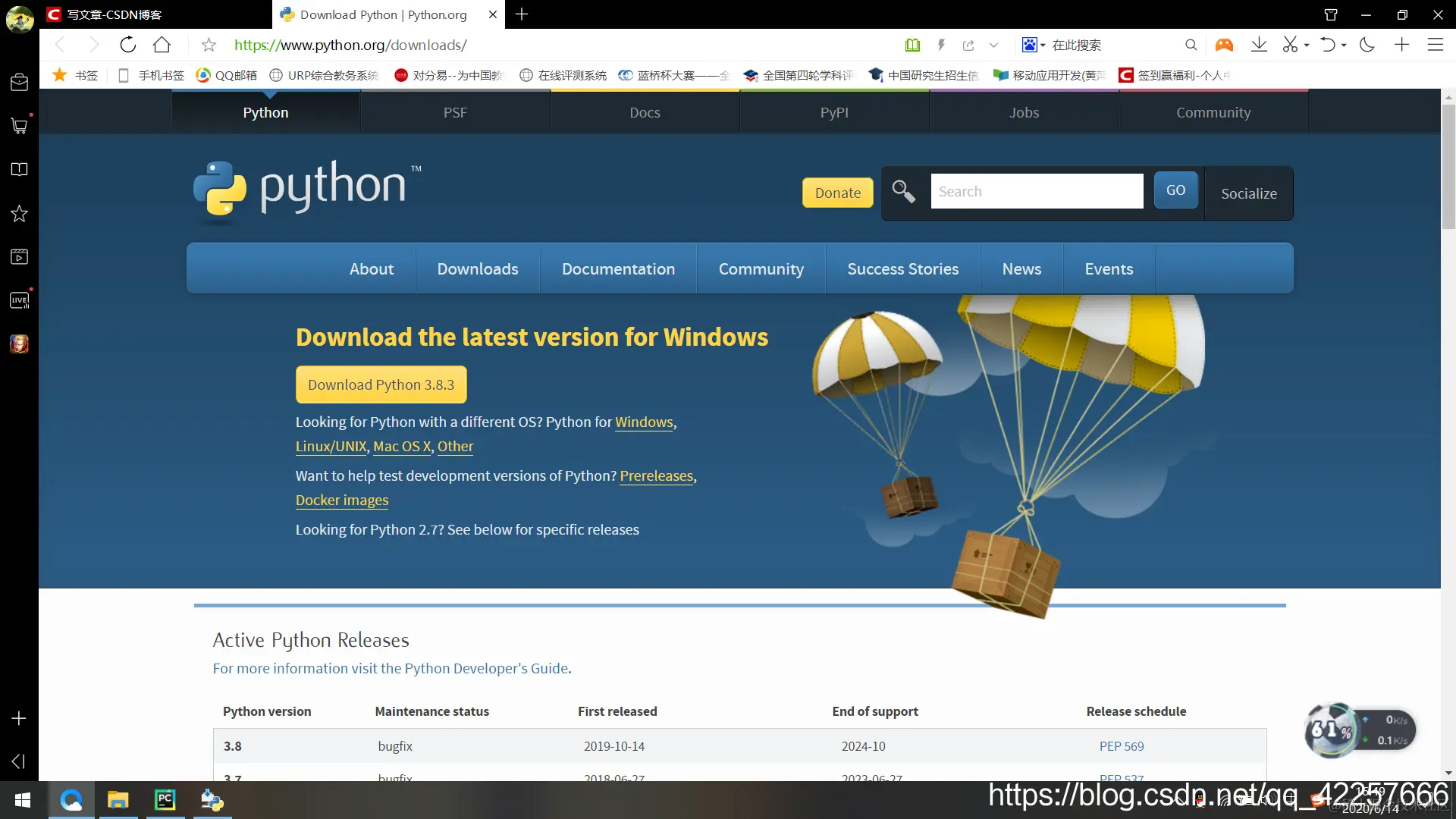Open PyCharm from the Windows taskbar
Image resolution: width=1456 pixels, height=819 pixels.
(165, 800)
